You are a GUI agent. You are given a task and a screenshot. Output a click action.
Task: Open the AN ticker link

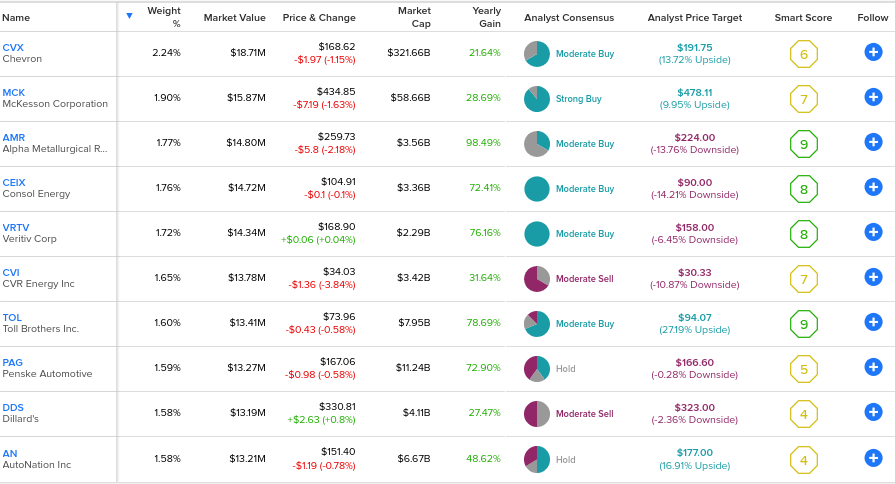[10, 453]
